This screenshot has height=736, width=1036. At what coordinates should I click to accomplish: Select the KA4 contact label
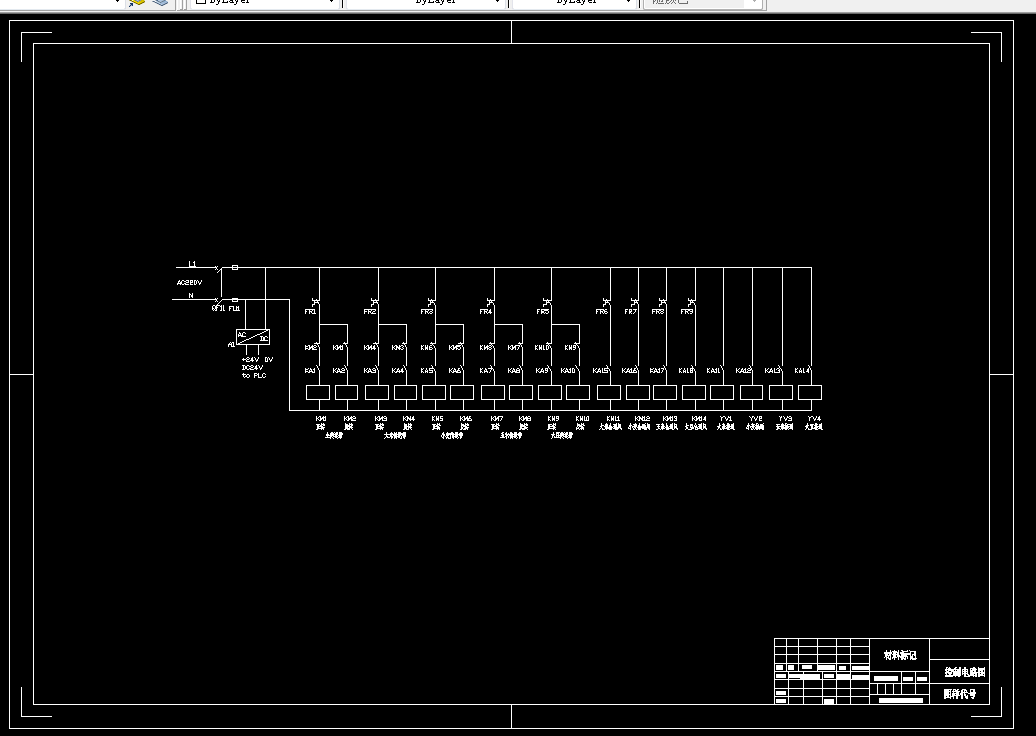click(398, 371)
